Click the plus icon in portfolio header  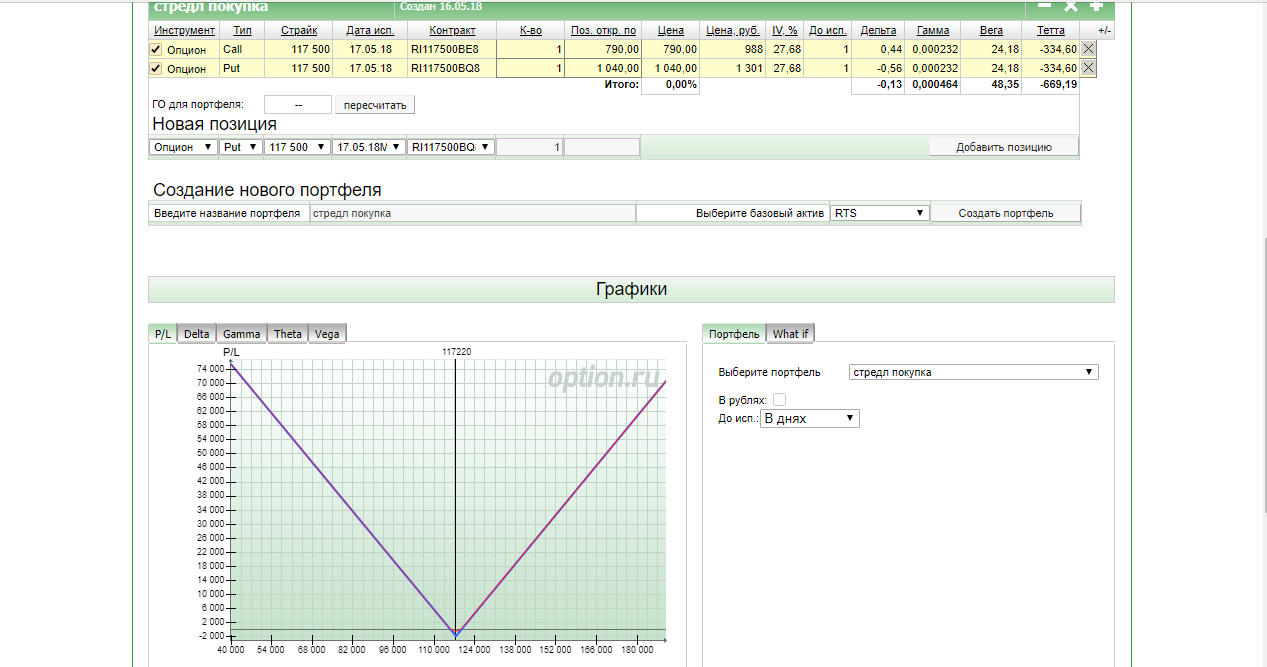(x=1096, y=6)
